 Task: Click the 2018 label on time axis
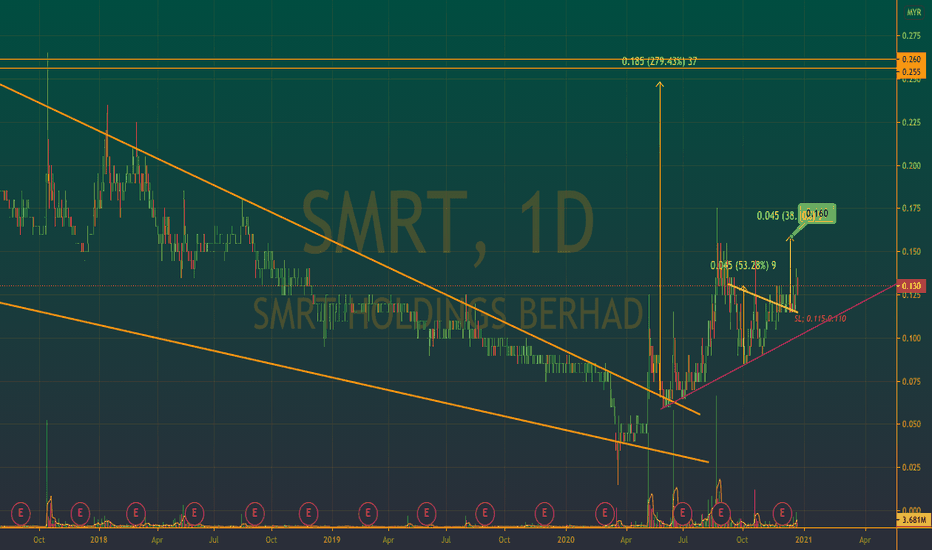[99, 540]
